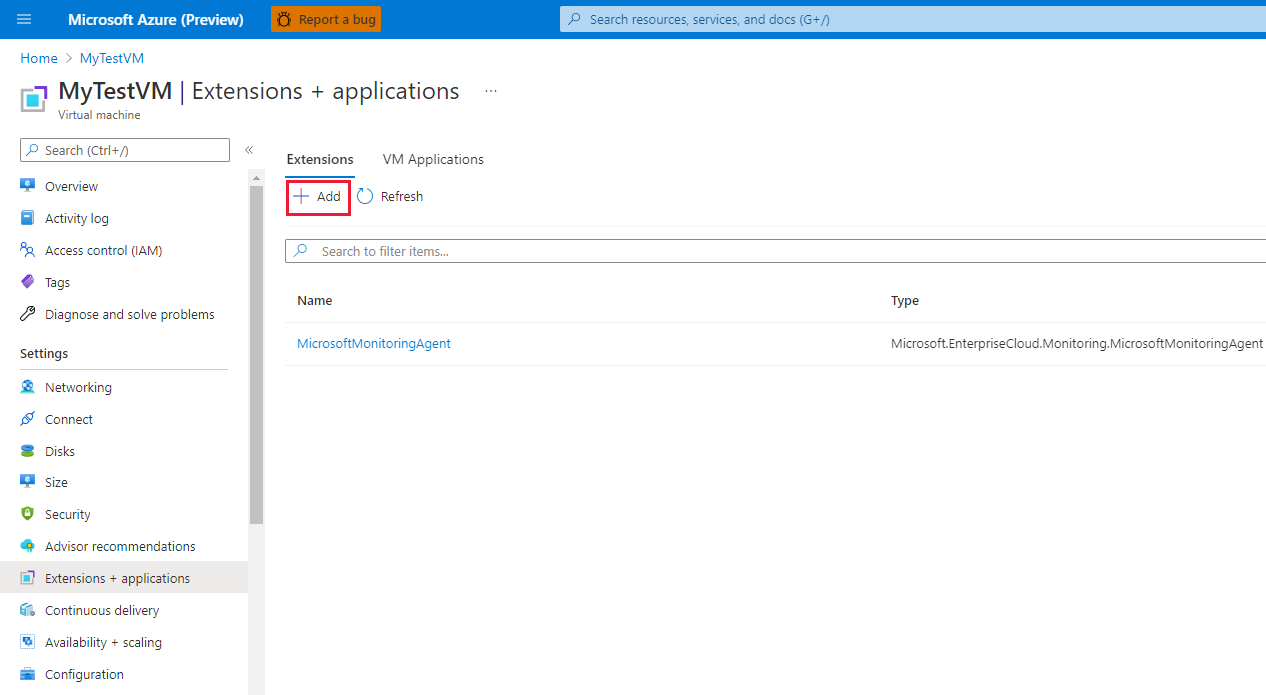The image size is (1266, 695).
Task: Focus the Search resources, services, and docs field
Action: click(913, 19)
